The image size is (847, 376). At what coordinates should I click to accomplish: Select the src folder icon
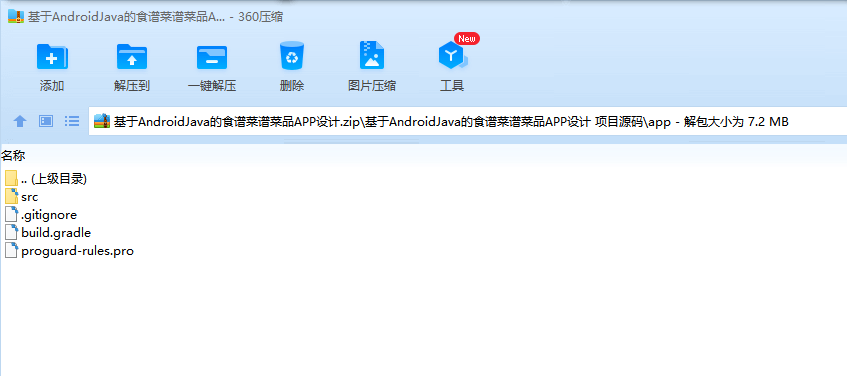click(x=11, y=196)
